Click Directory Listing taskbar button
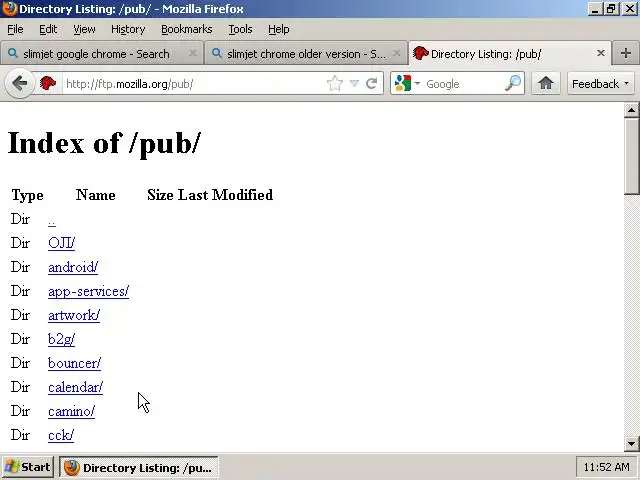The height and width of the screenshot is (480, 640). click(x=139, y=467)
